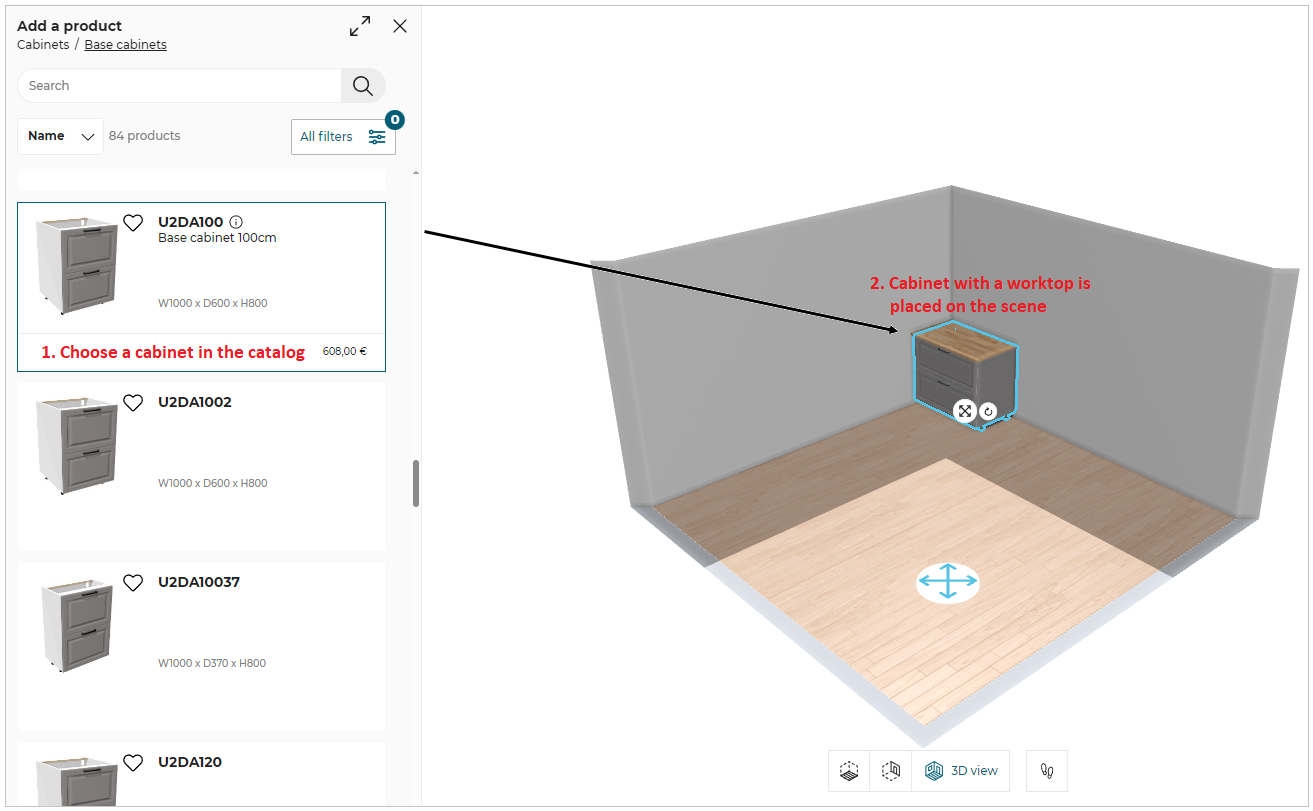Image resolution: width=1313 pixels, height=811 pixels.
Task: Open the Base cabinets breadcrumb link
Action: [125, 45]
